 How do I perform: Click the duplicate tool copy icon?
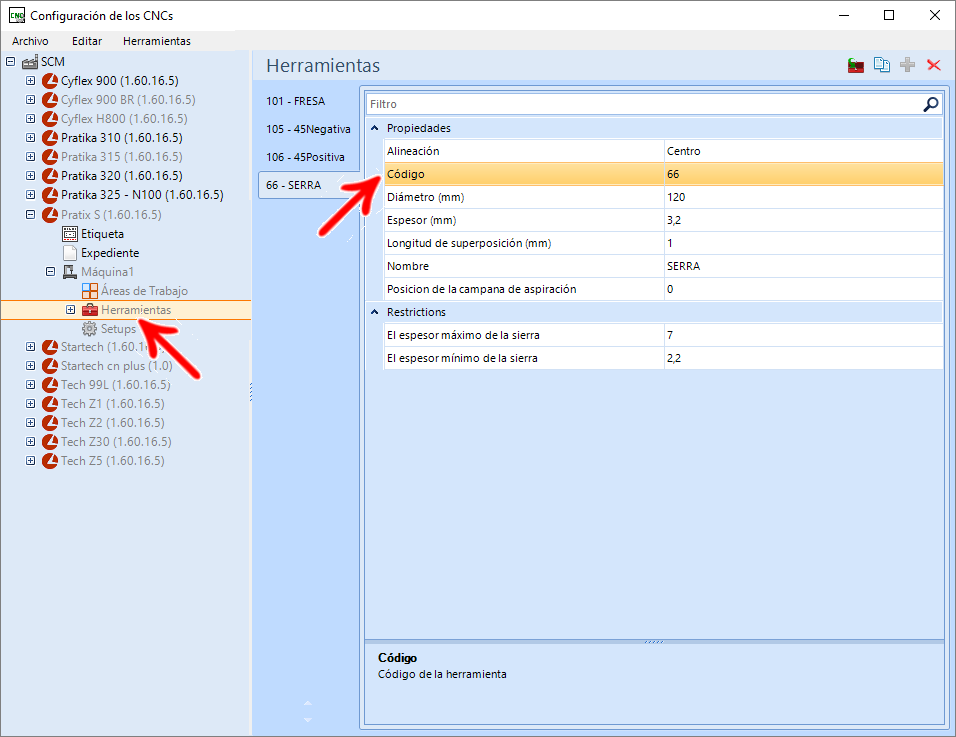click(882, 65)
